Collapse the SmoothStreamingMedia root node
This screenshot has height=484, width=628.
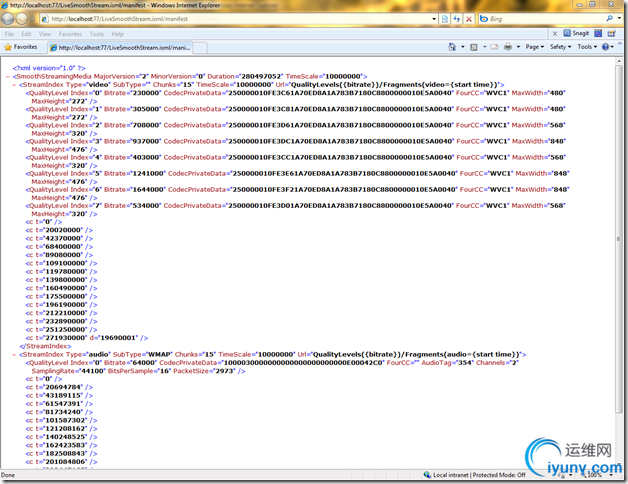coord(8,77)
